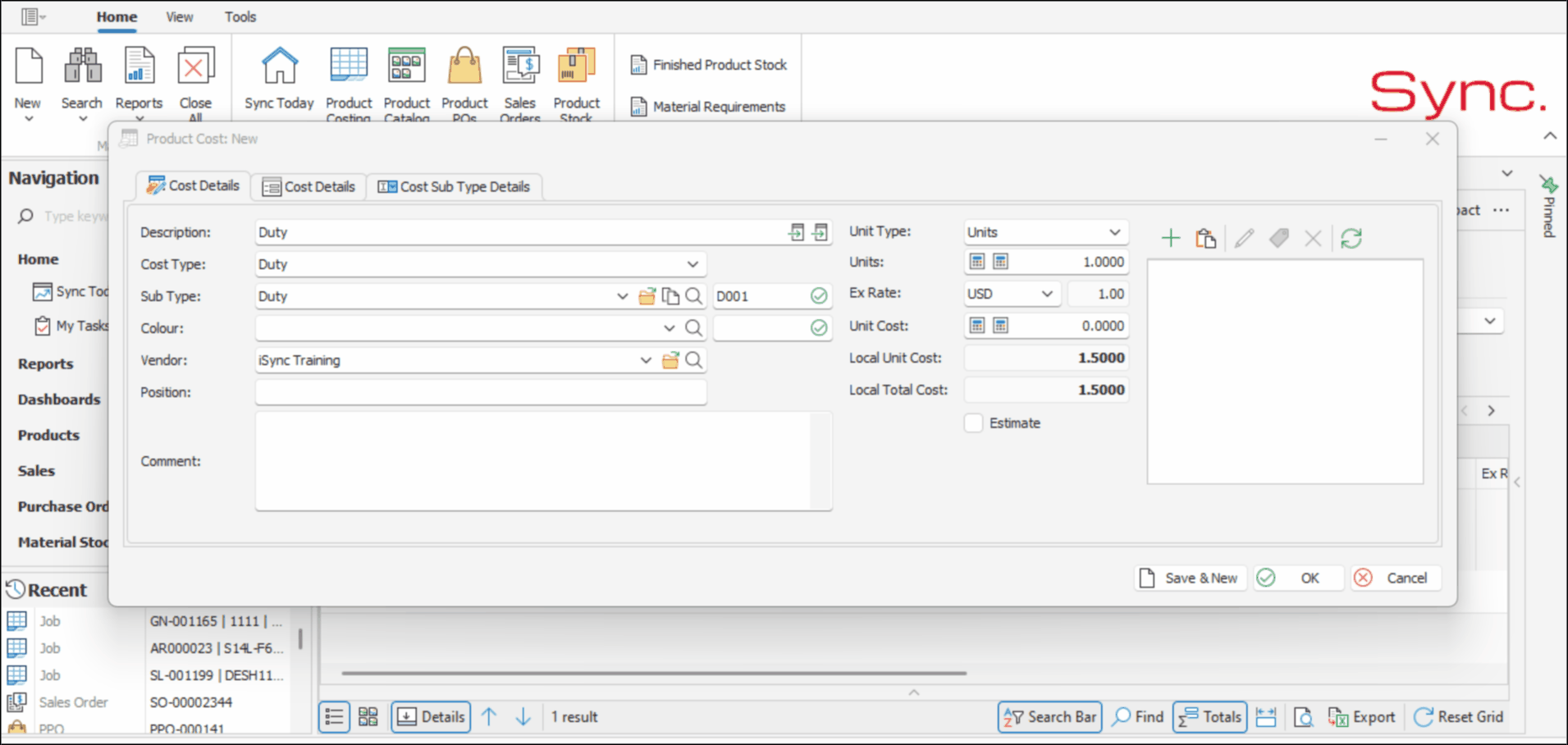The height and width of the screenshot is (745, 1568).
Task: Toggle the Search Bar button
Action: (1050, 717)
